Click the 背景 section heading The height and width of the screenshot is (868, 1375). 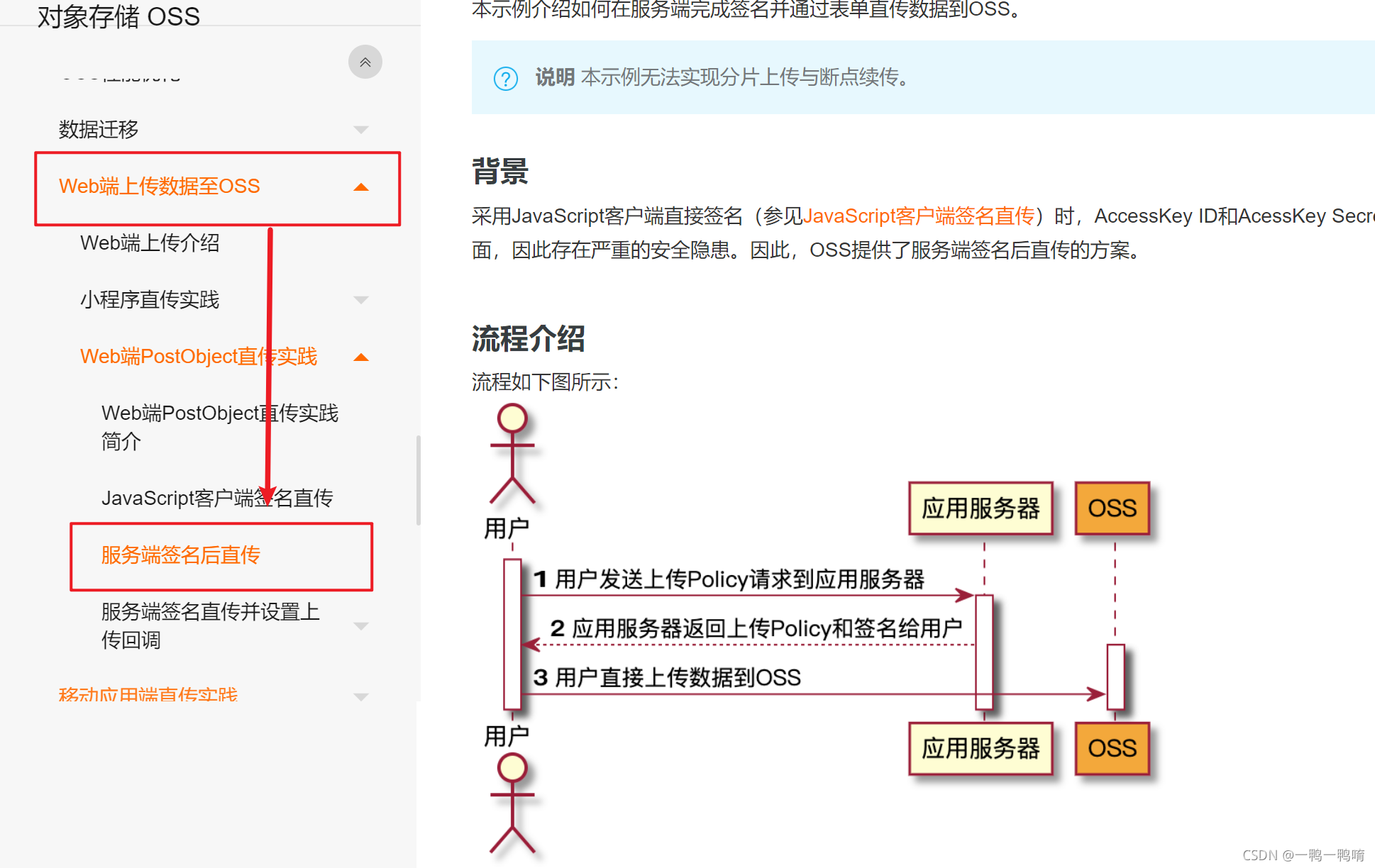499,170
